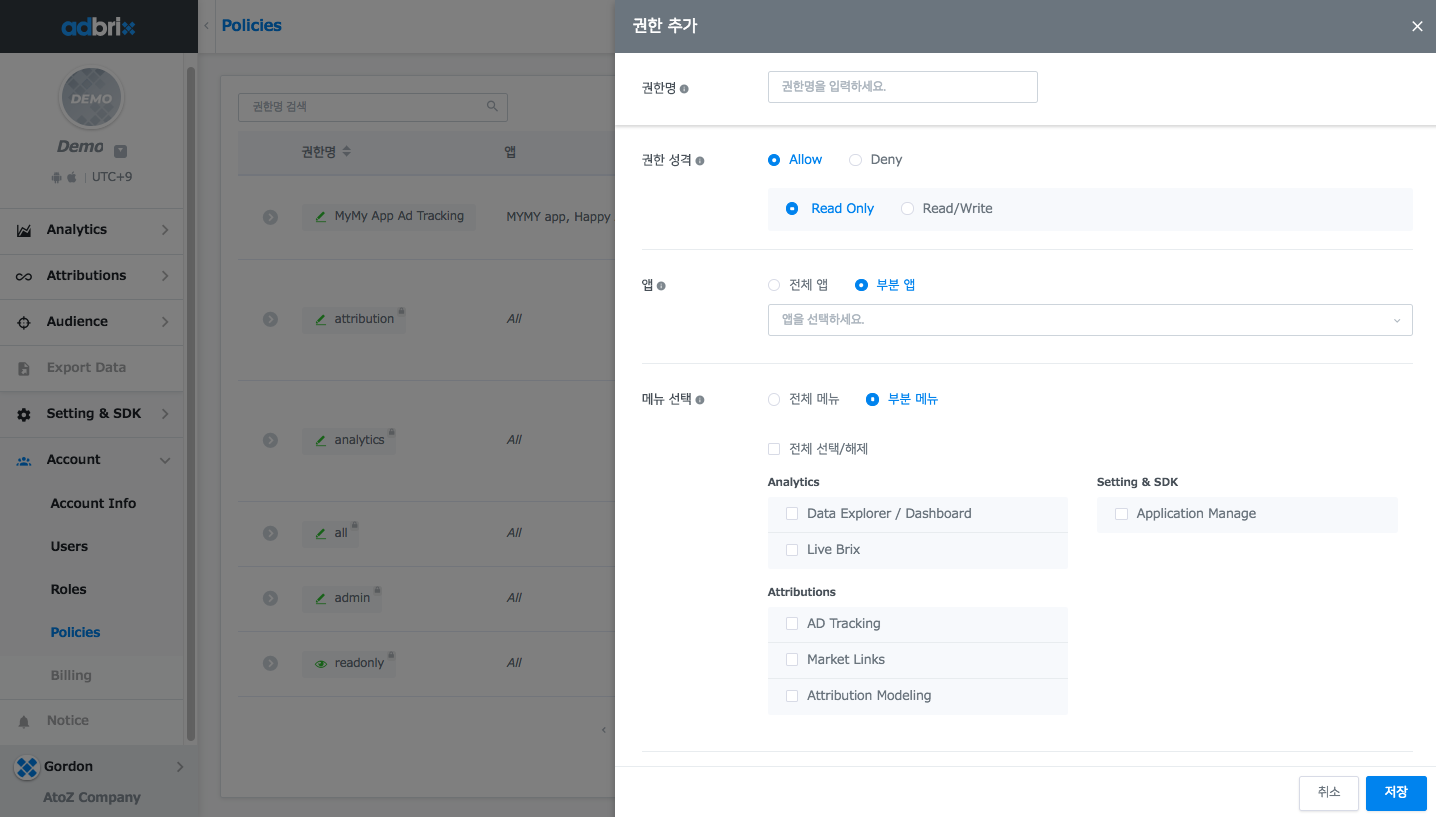Click the Notice bell icon
The image size is (1436, 817).
point(24,721)
